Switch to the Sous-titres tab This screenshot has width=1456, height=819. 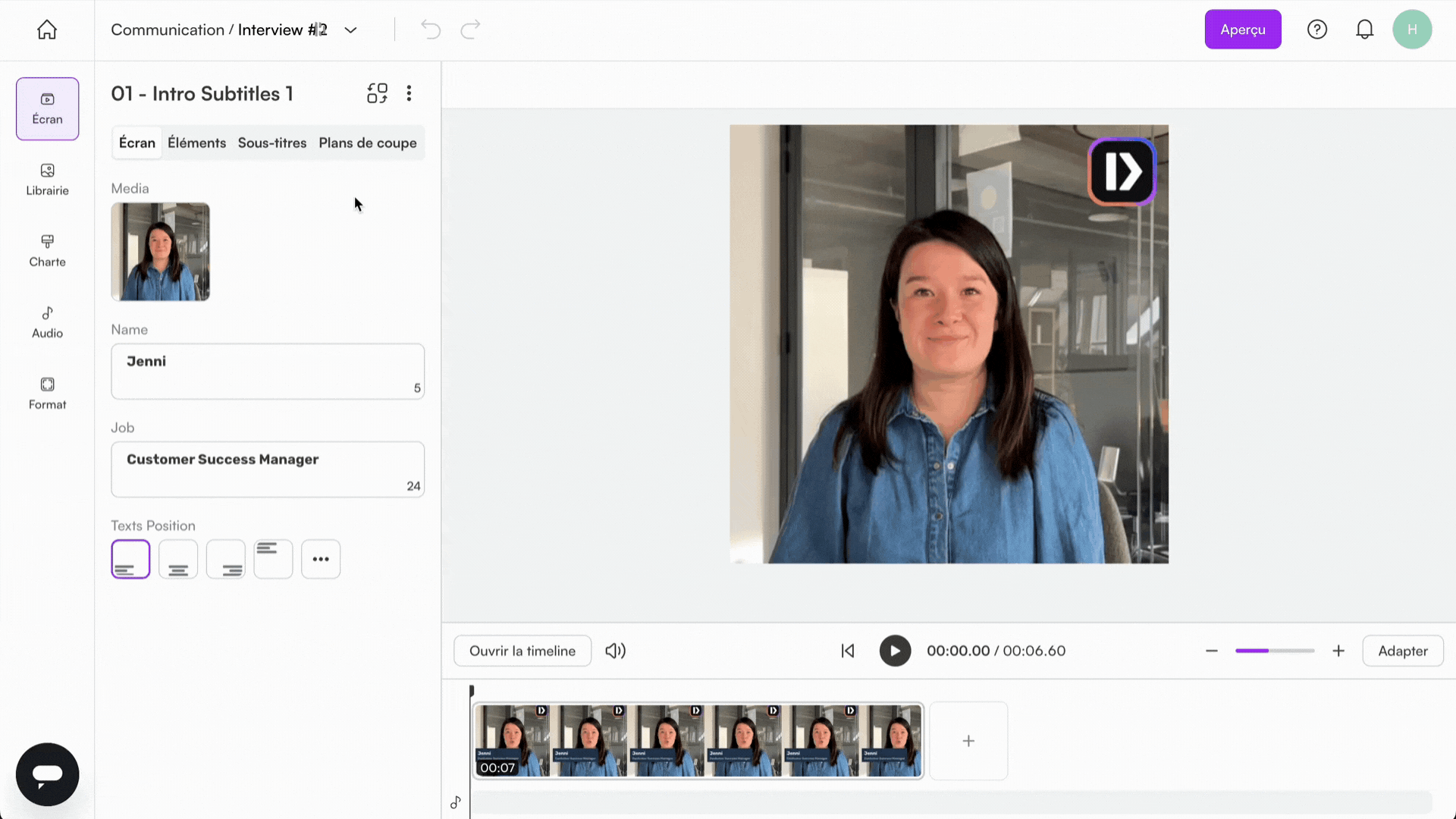click(271, 143)
